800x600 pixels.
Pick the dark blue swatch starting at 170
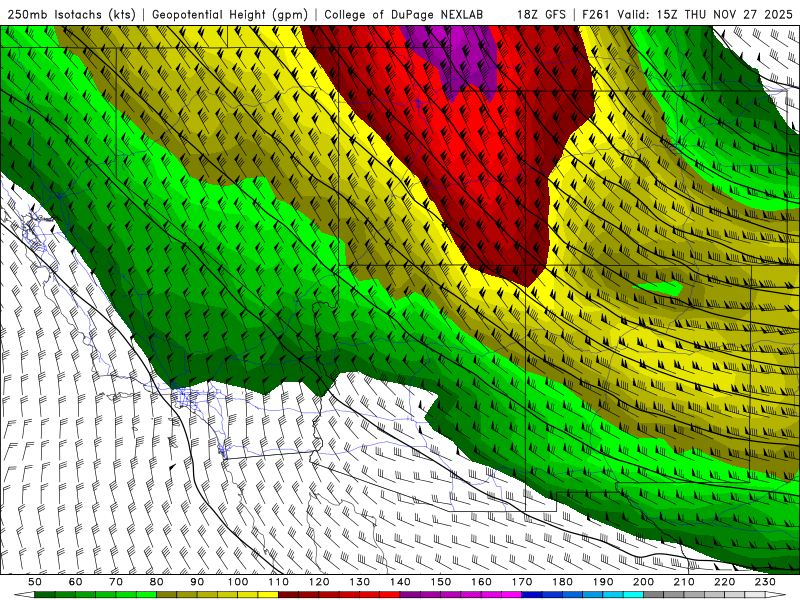[532, 595]
